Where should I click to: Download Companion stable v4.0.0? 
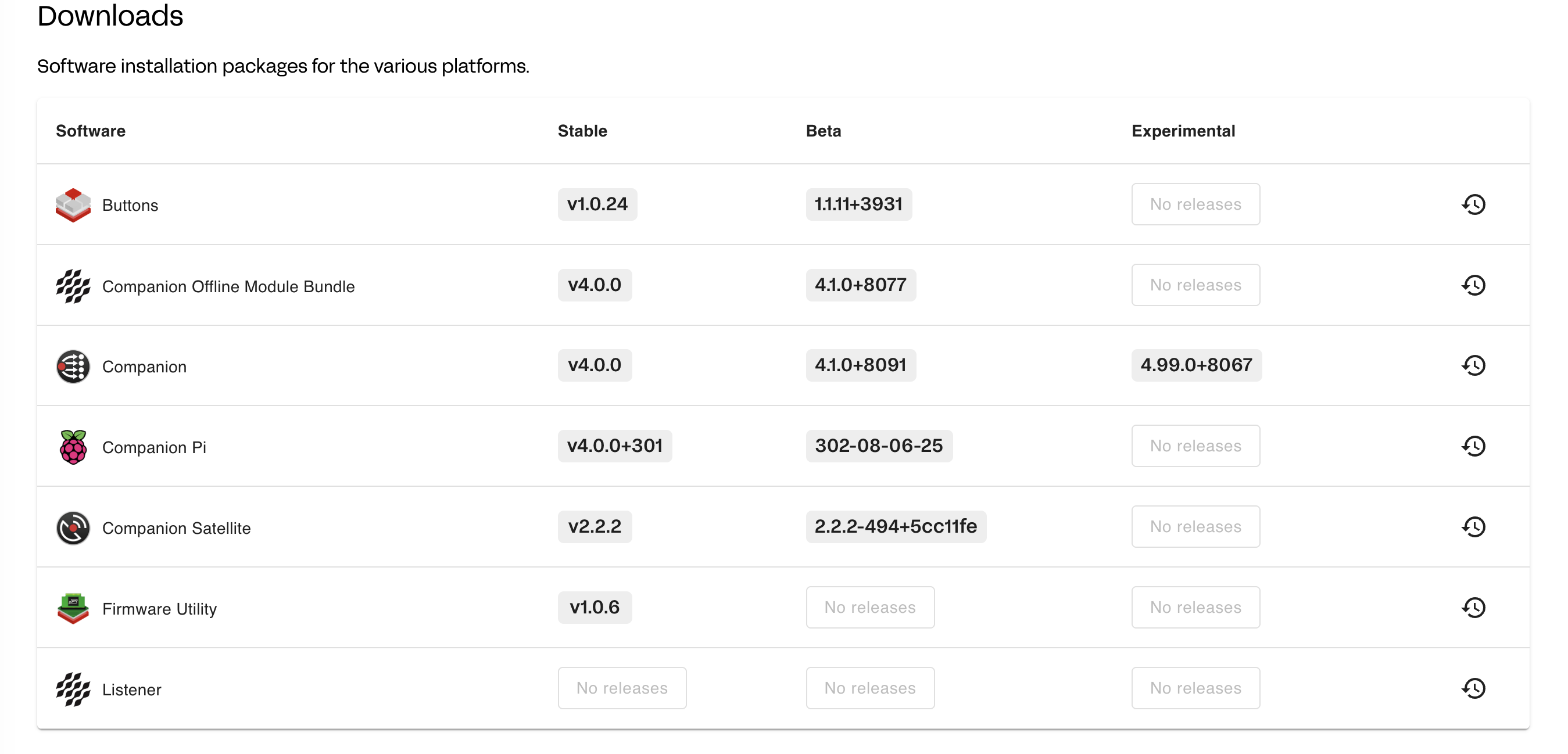pos(595,365)
